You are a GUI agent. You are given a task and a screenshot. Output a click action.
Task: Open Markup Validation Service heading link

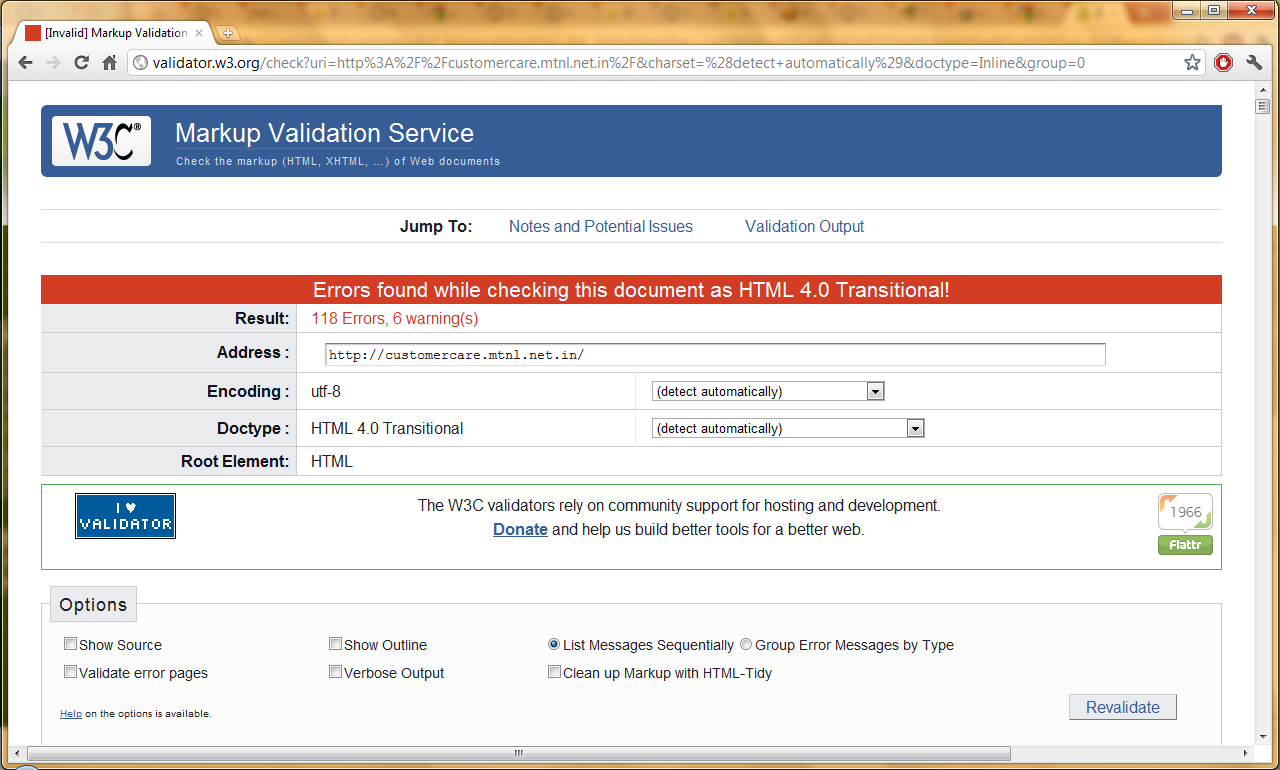pyautogui.click(x=324, y=133)
